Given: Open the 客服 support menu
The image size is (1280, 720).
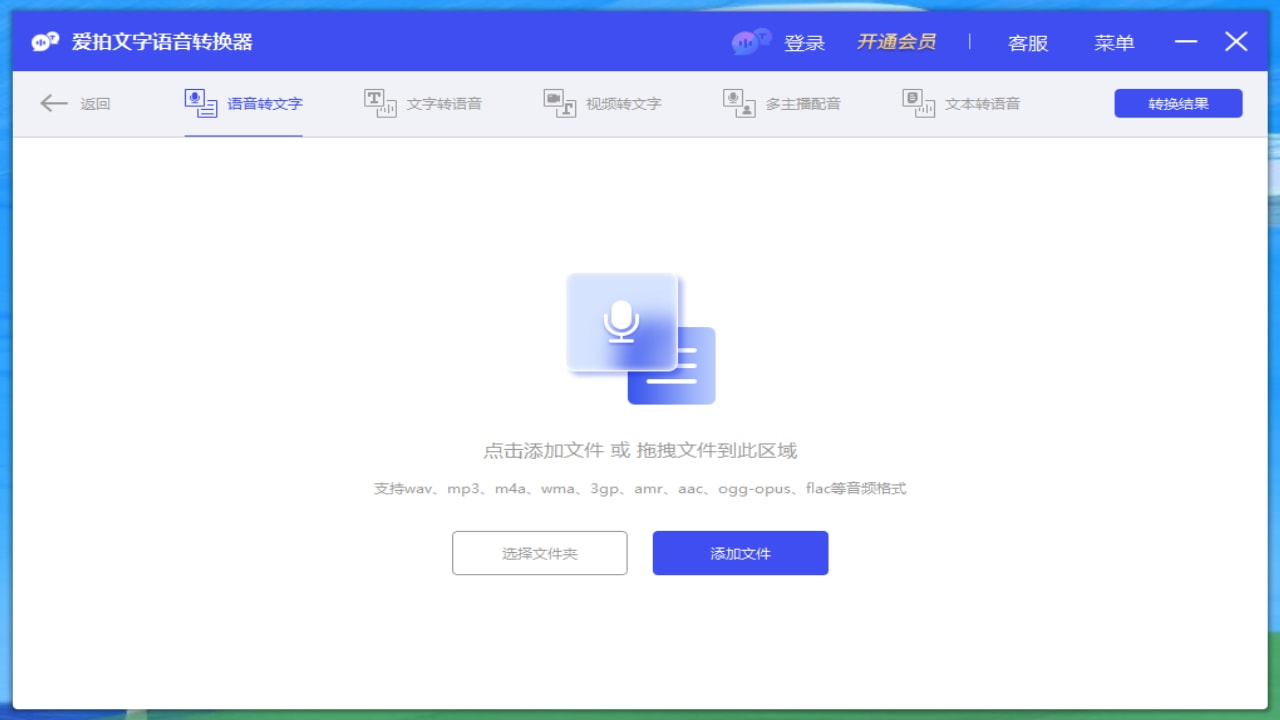Looking at the screenshot, I should [x=1027, y=43].
